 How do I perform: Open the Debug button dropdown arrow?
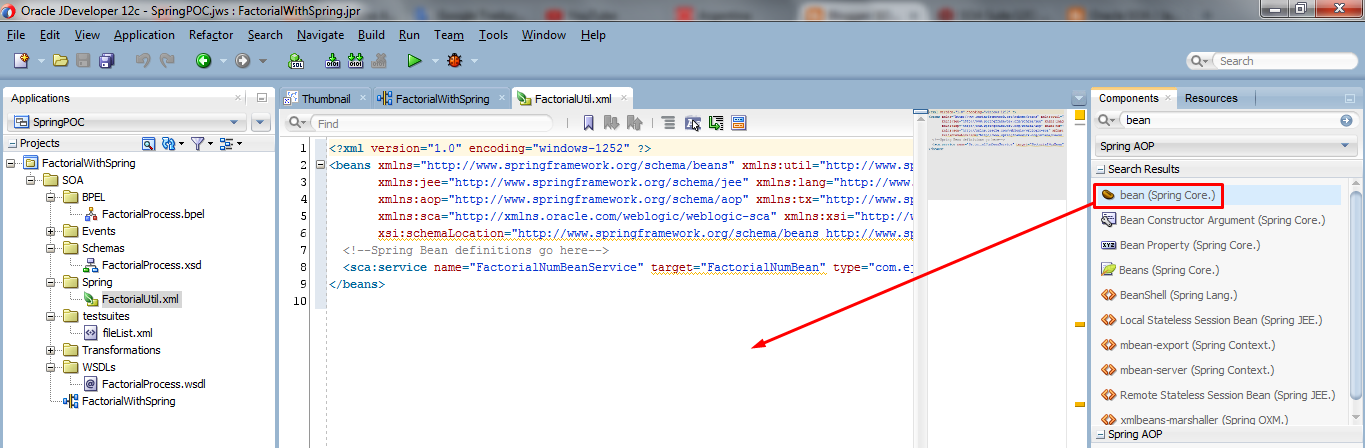(475, 61)
